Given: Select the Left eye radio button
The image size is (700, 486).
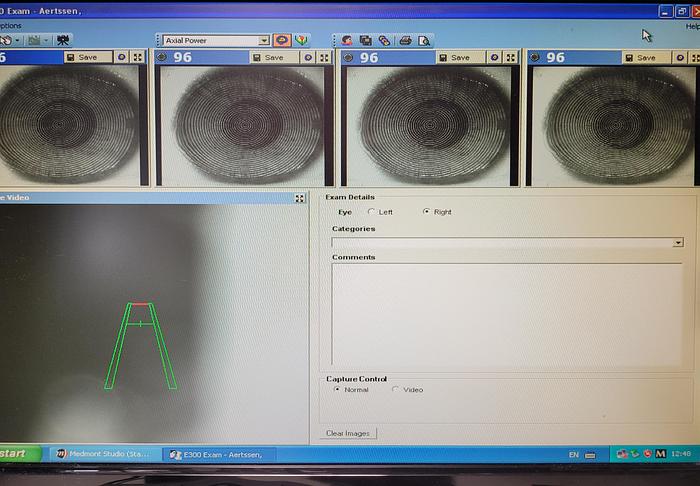Looking at the screenshot, I should click(373, 212).
